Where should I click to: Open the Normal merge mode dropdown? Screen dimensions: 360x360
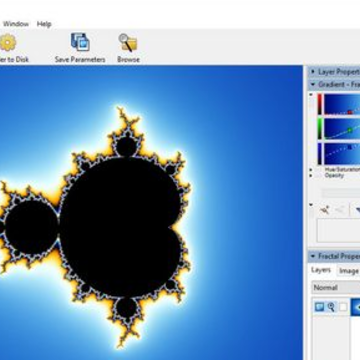point(336,288)
